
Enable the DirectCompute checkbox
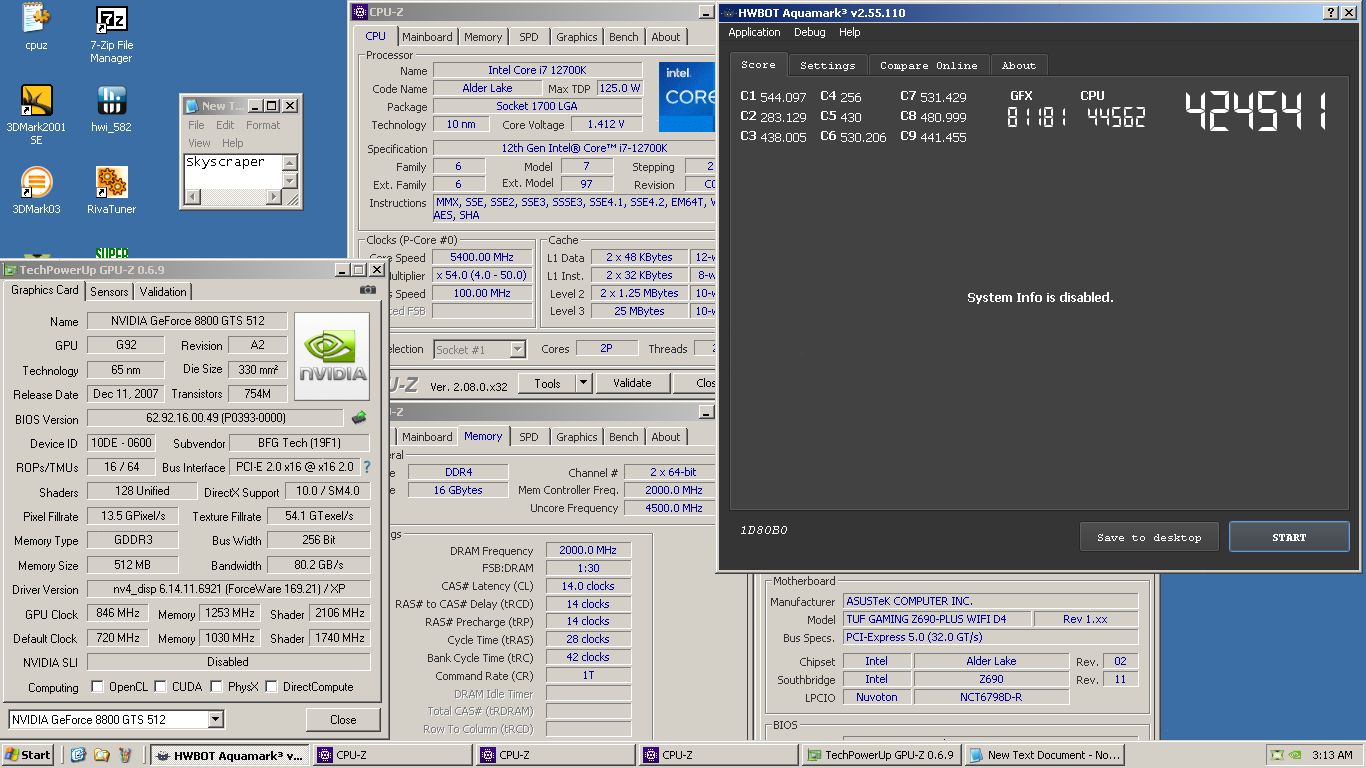pyautogui.click(x=271, y=687)
